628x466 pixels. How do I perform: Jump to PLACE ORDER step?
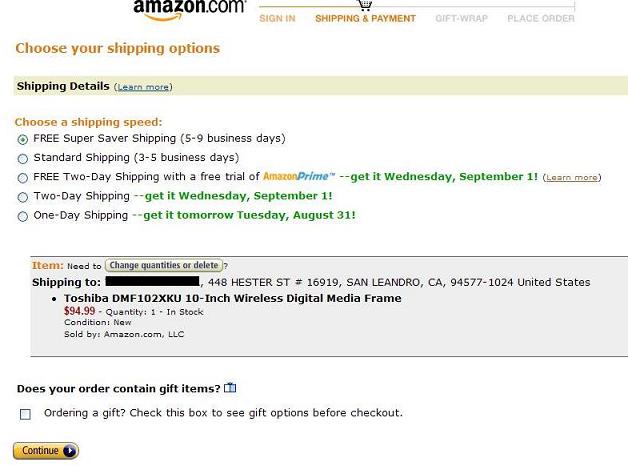pos(541,18)
